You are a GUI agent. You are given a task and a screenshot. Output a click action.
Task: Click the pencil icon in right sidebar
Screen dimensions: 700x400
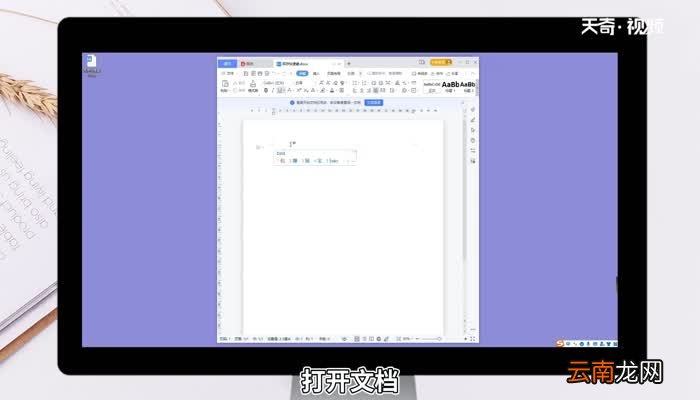pyautogui.click(x=473, y=120)
